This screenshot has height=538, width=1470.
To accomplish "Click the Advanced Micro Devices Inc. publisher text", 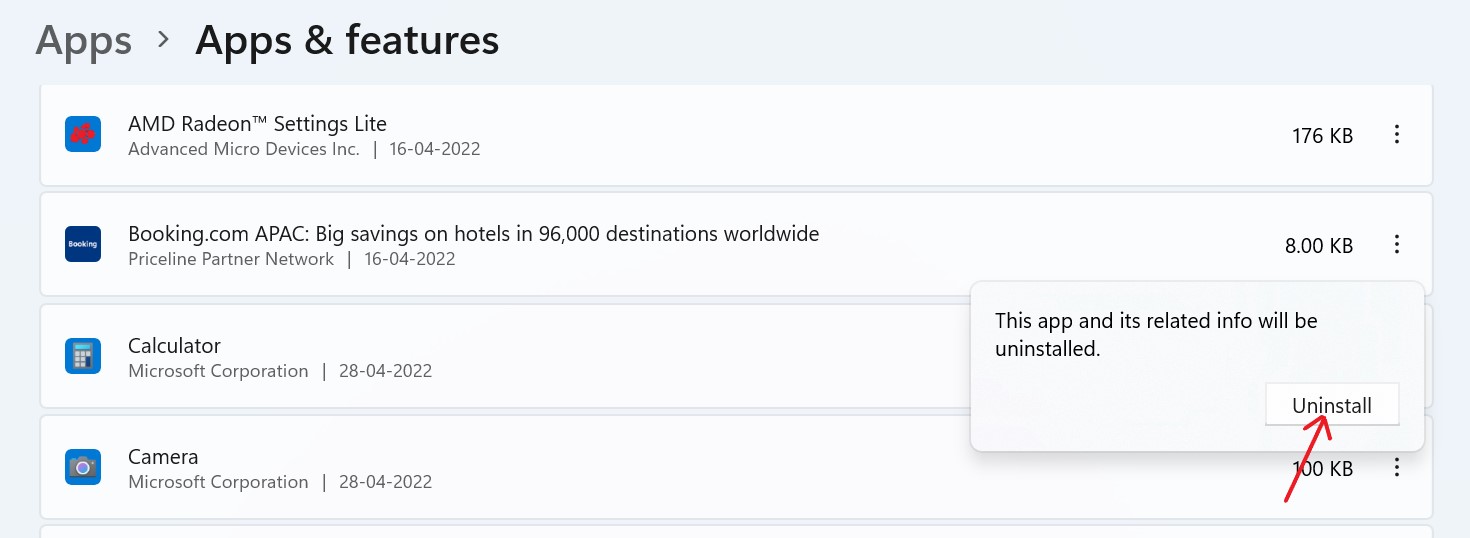I will pyautogui.click(x=243, y=149).
